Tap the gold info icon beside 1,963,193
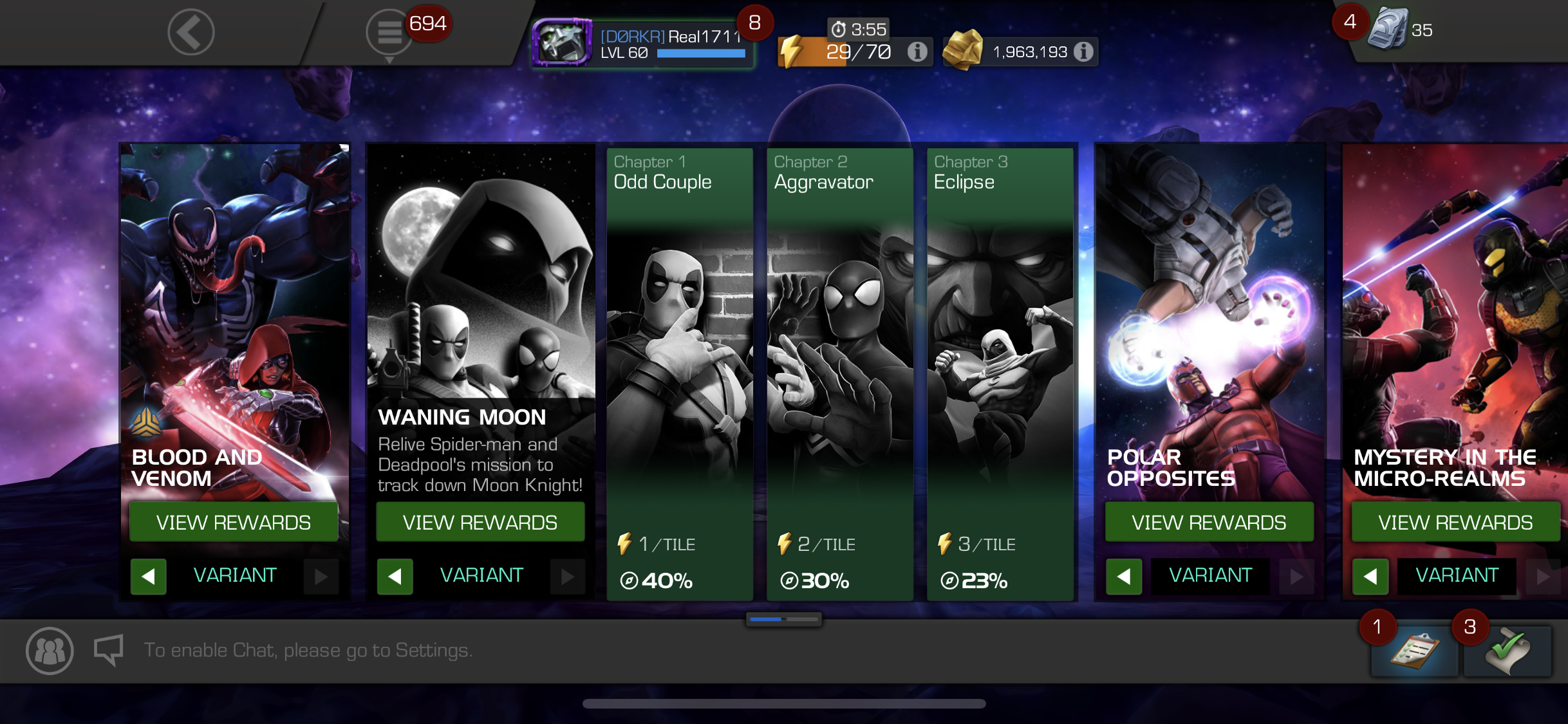The height and width of the screenshot is (724, 1568). click(1083, 51)
